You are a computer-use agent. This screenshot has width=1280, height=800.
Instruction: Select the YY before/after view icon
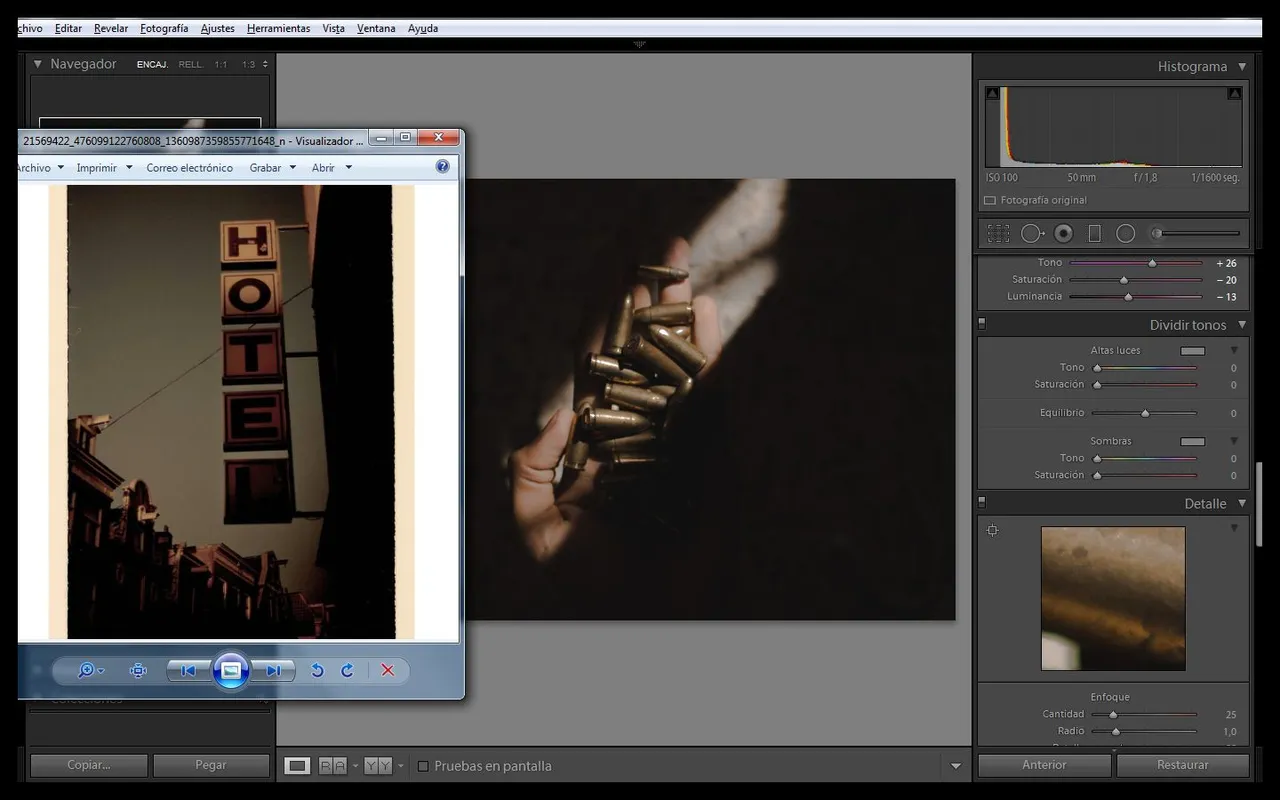coord(378,766)
